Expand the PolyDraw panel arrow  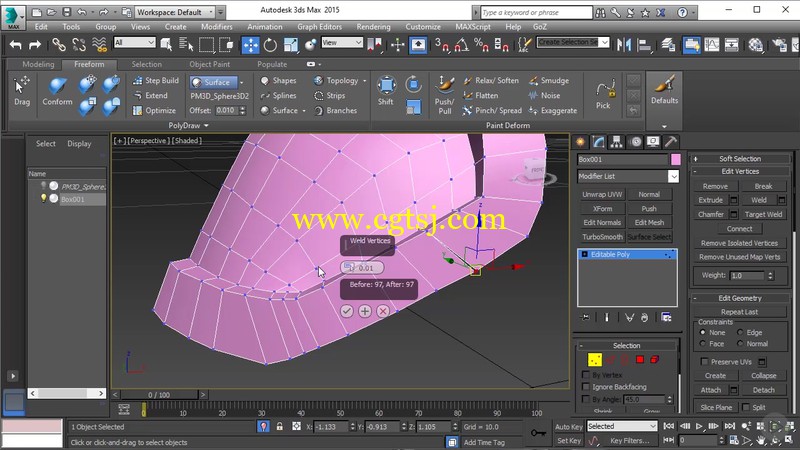[x=206, y=126]
